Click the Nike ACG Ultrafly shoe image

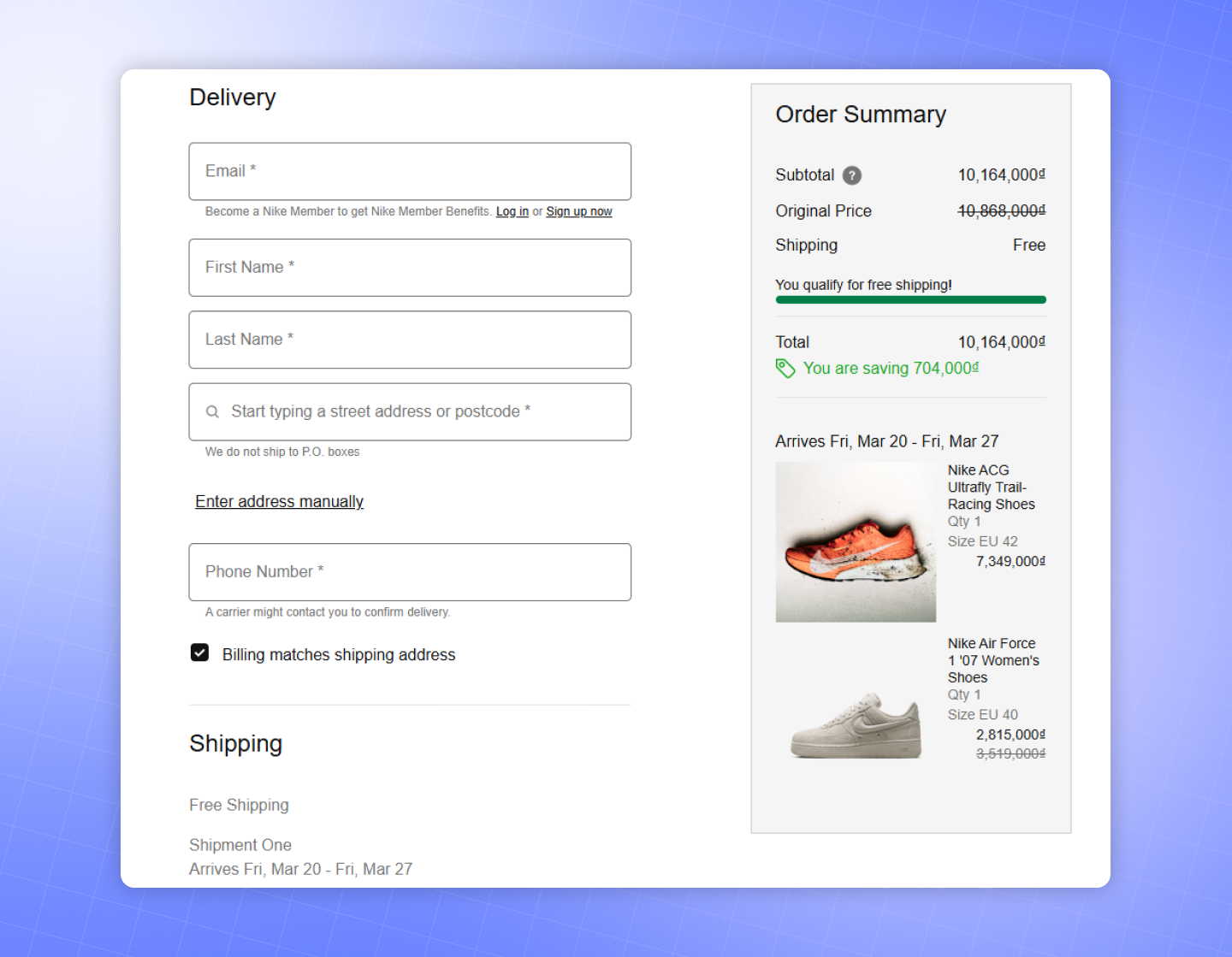[x=856, y=541]
